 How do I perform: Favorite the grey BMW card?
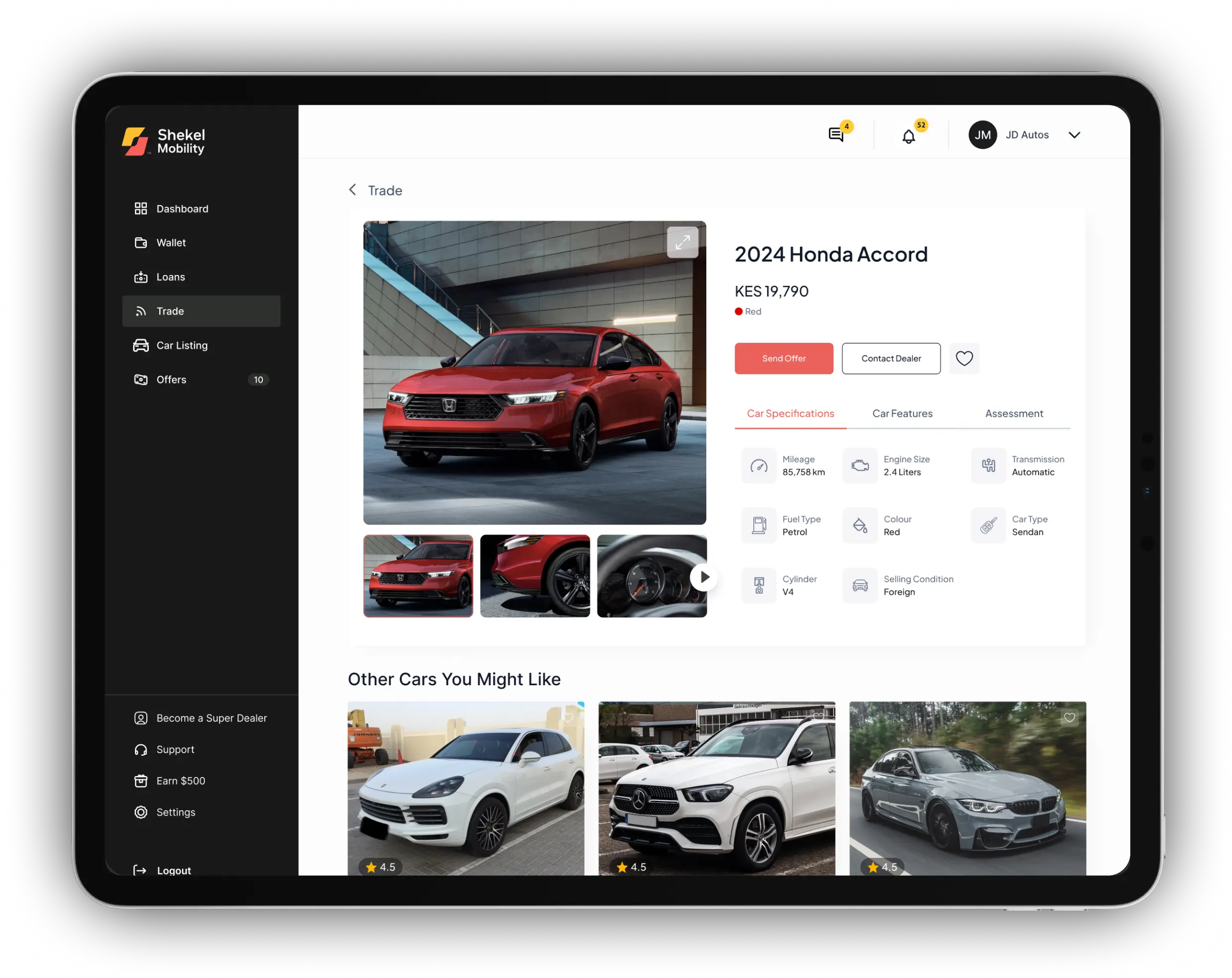(x=1069, y=717)
